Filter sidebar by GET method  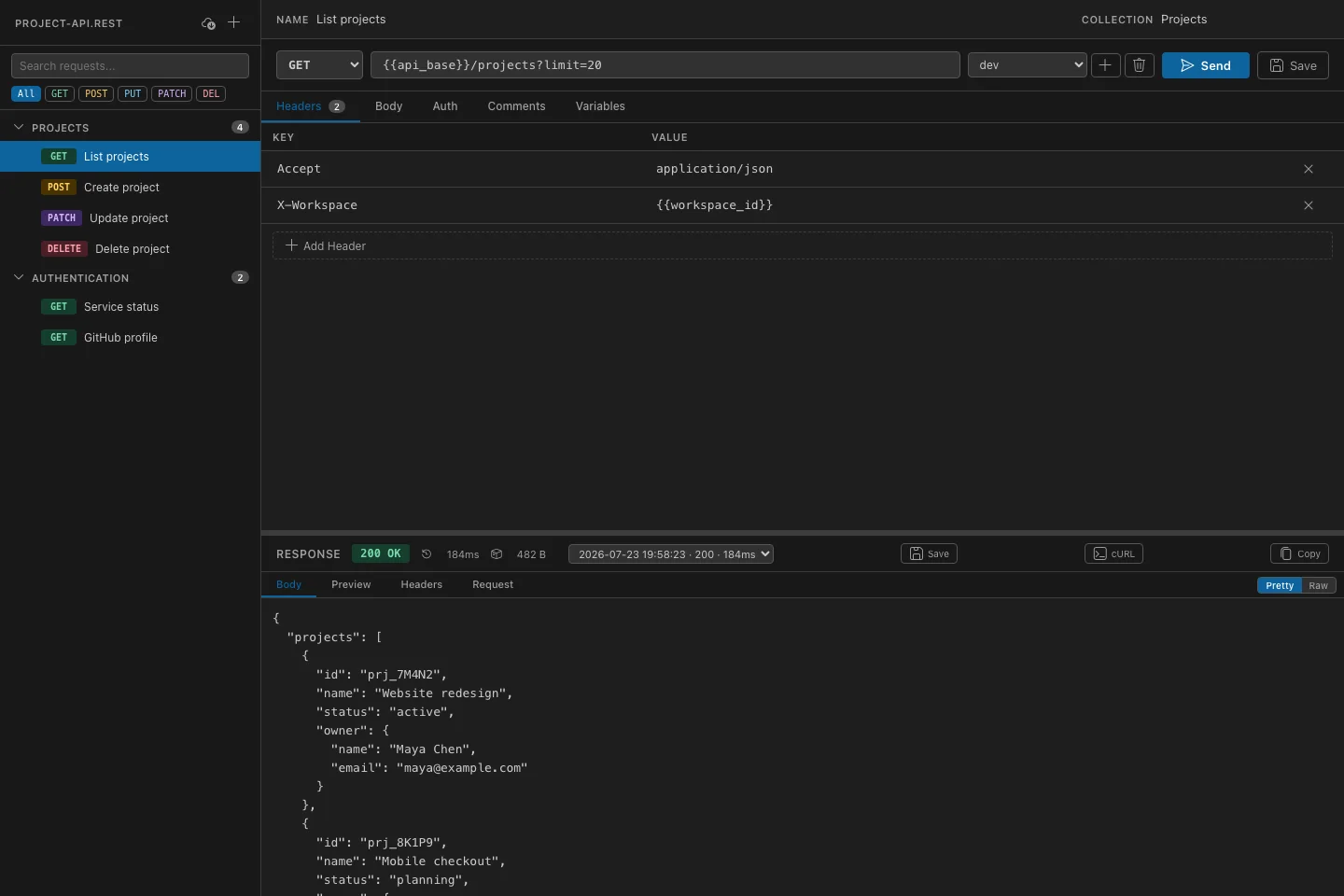(x=60, y=93)
